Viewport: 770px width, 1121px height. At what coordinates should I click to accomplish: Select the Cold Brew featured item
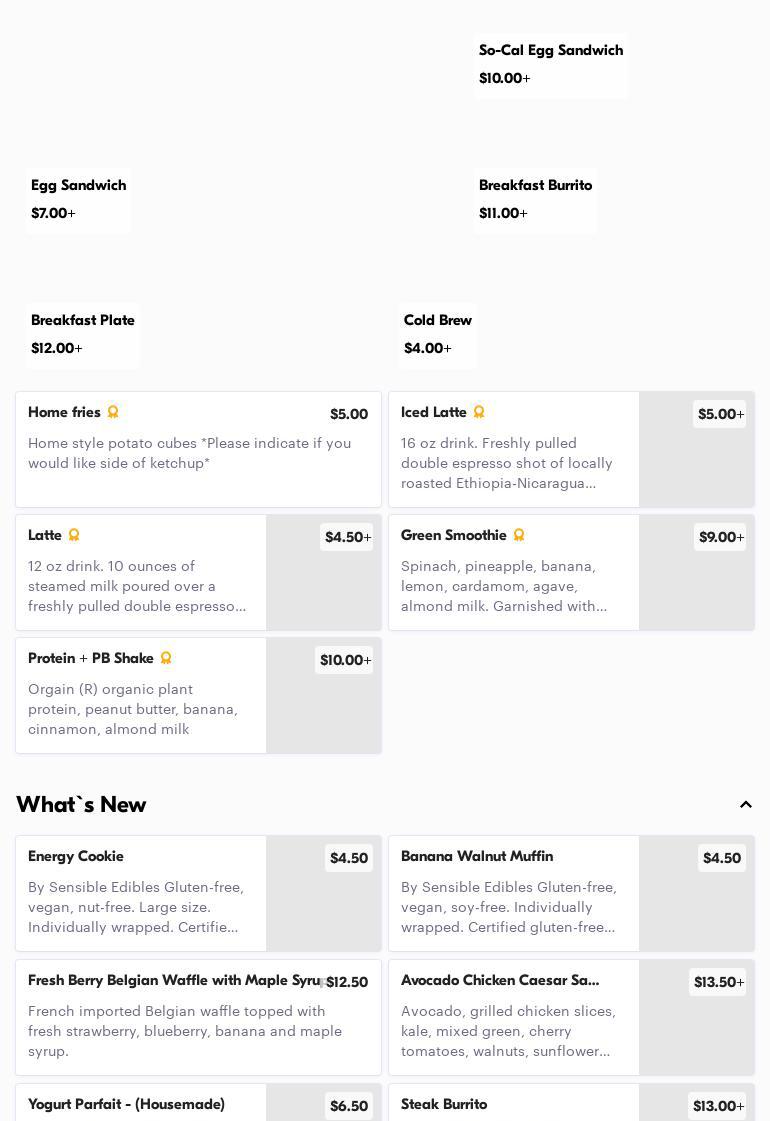click(437, 334)
